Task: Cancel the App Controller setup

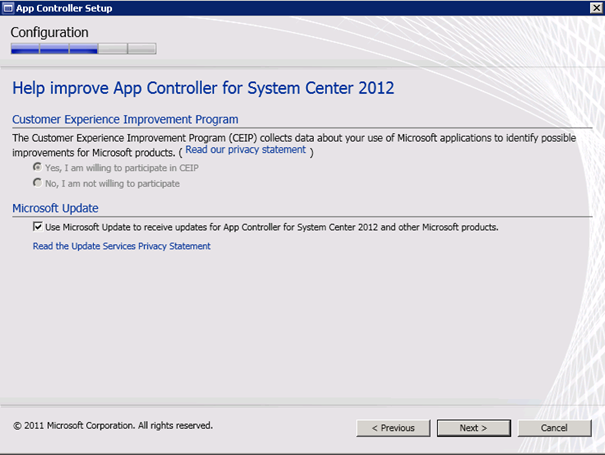Action: (x=554, y=428)
